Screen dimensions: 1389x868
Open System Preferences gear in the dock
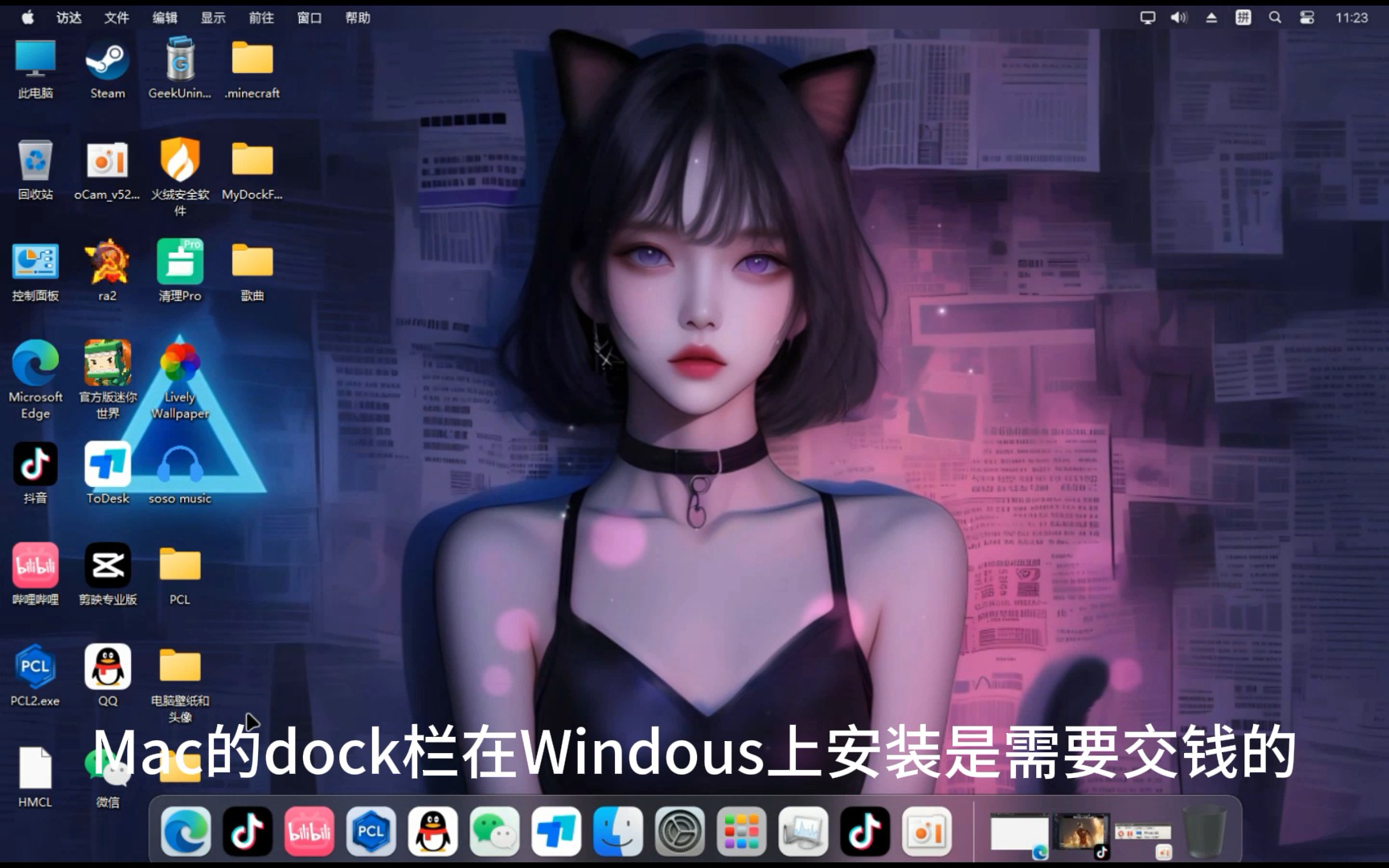click(680, 831)
